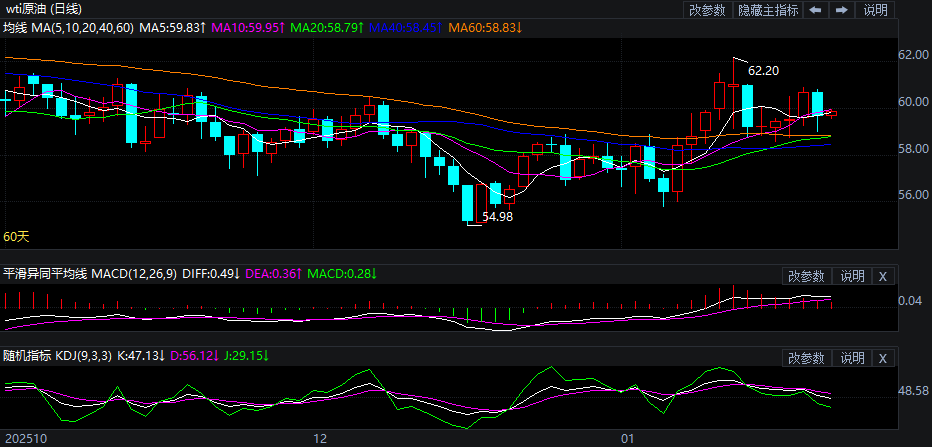Image resolution: width=932 pixels, height=447 pixels.
Task: Click the 60天 period label
Action: pos(16,237)
